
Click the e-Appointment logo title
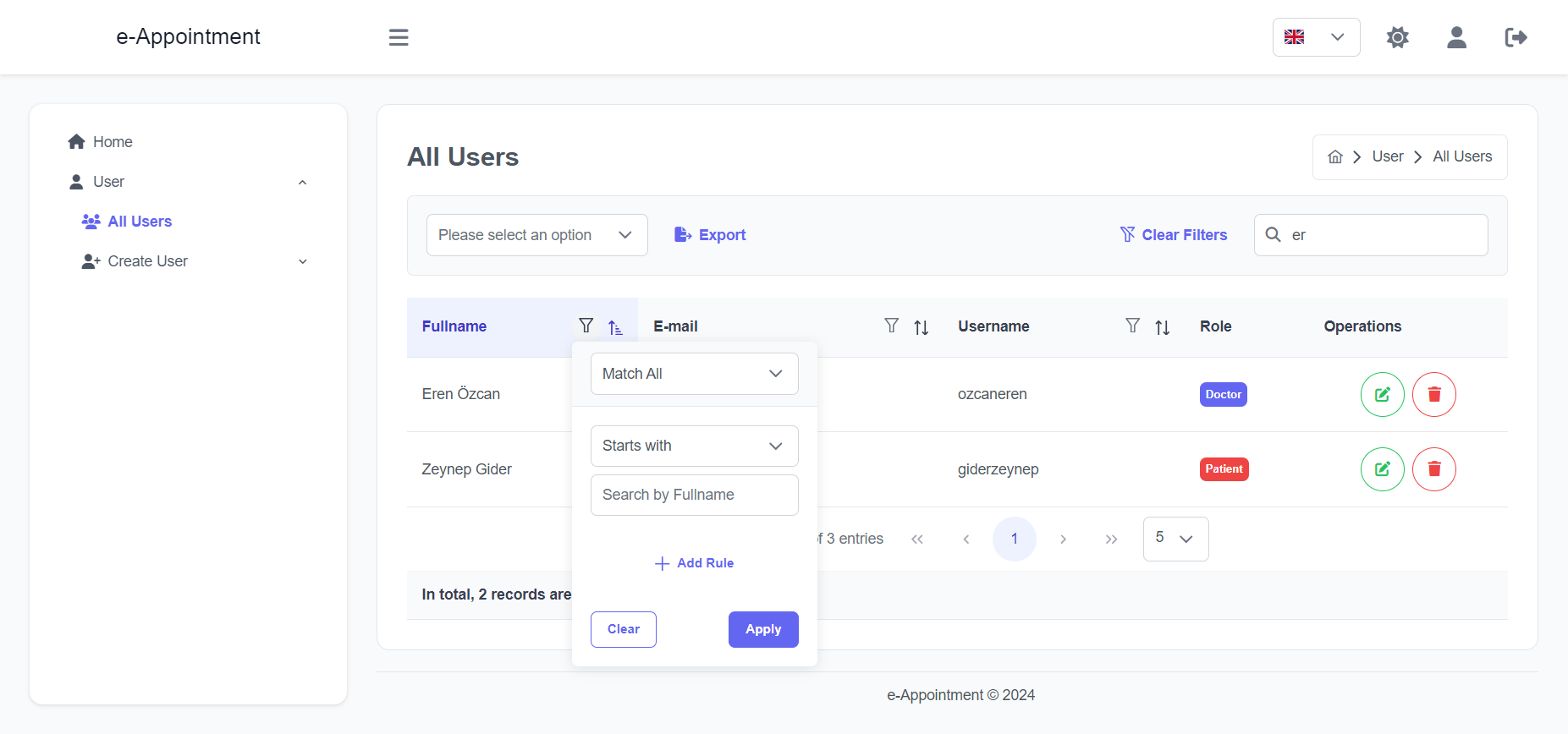point(188,36)
